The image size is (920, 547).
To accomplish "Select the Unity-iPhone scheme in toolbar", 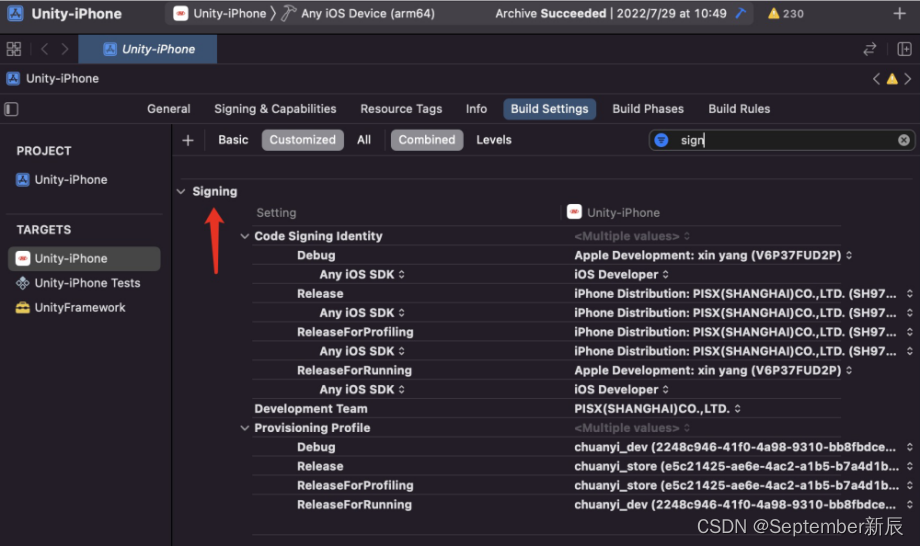I will click(x=220, y=13).
